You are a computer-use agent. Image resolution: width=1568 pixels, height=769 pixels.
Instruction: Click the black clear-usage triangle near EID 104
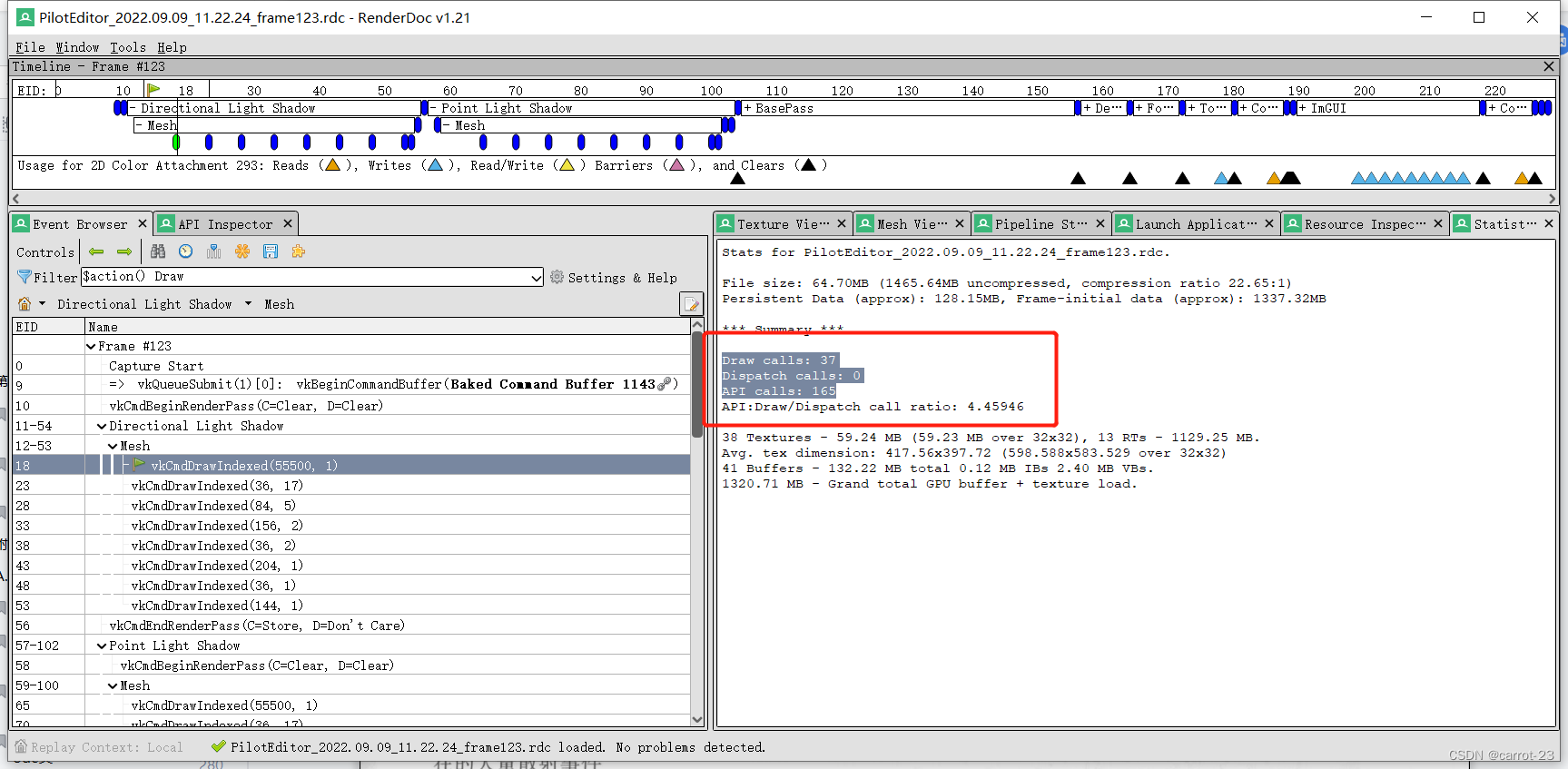[x=738, y=178]
